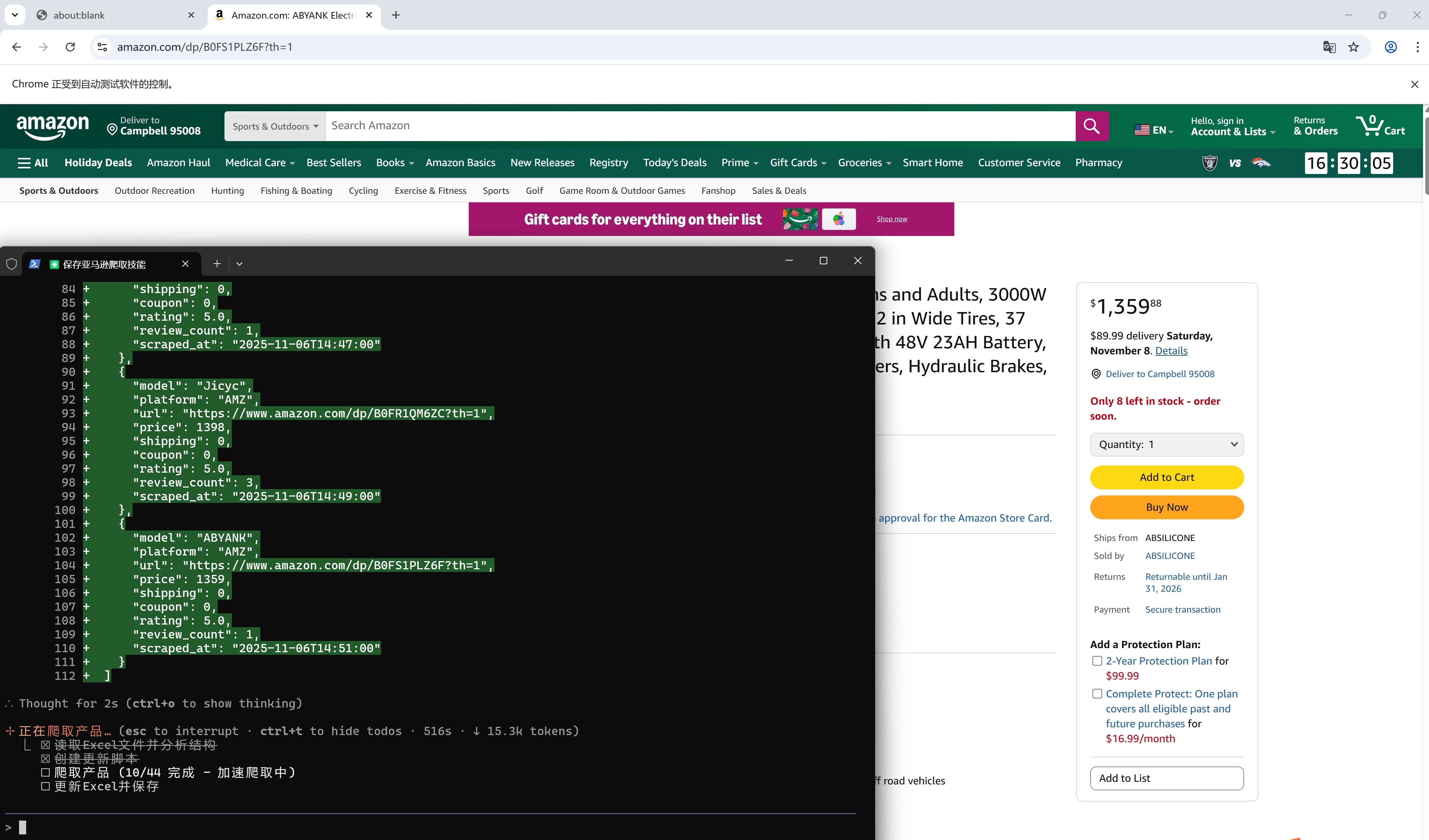
Task: Check the 2-Year Protection Plan checkbox
Action: click(x=1097, y=661)
